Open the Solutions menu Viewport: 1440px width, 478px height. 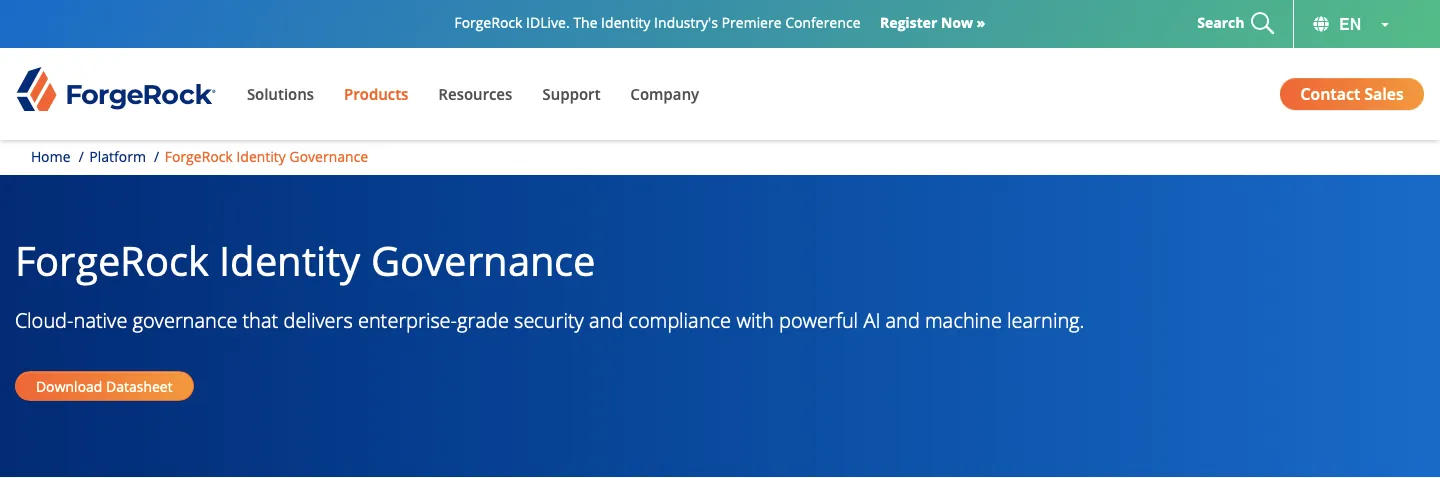tap(280, 94)
